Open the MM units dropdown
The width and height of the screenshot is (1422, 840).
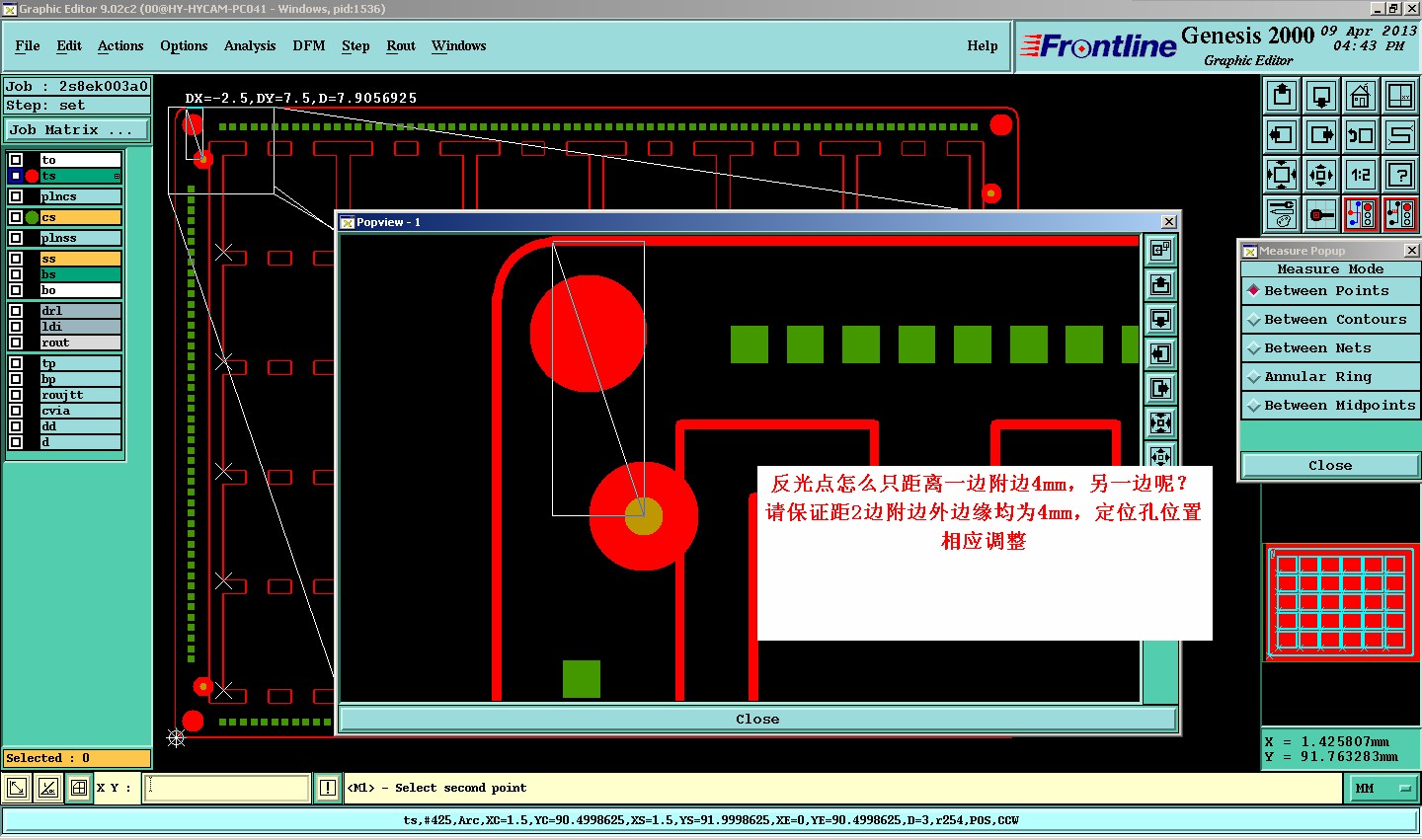click(1382, 788)
